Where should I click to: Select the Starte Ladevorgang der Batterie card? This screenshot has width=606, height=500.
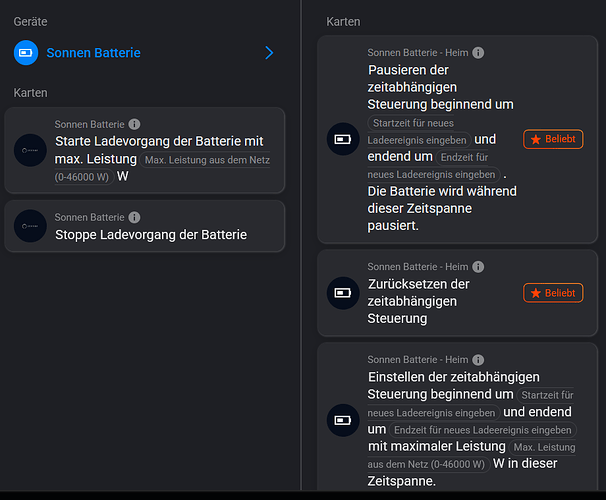point(145,150)
